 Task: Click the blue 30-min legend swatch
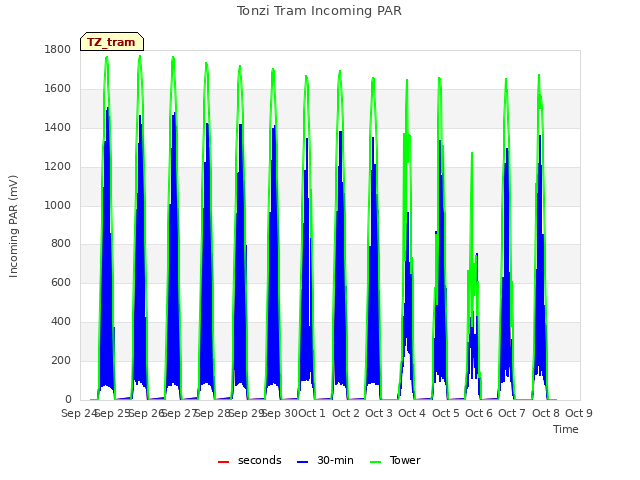302,462
